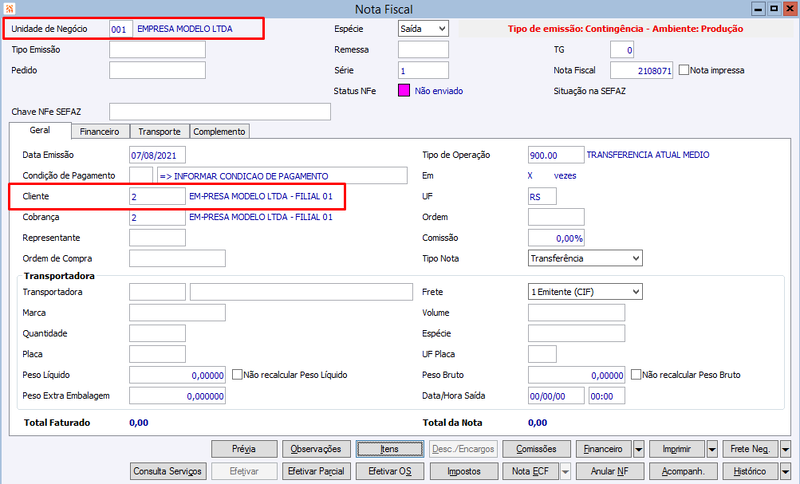Open the Observações button

click(x=316, y=449)
